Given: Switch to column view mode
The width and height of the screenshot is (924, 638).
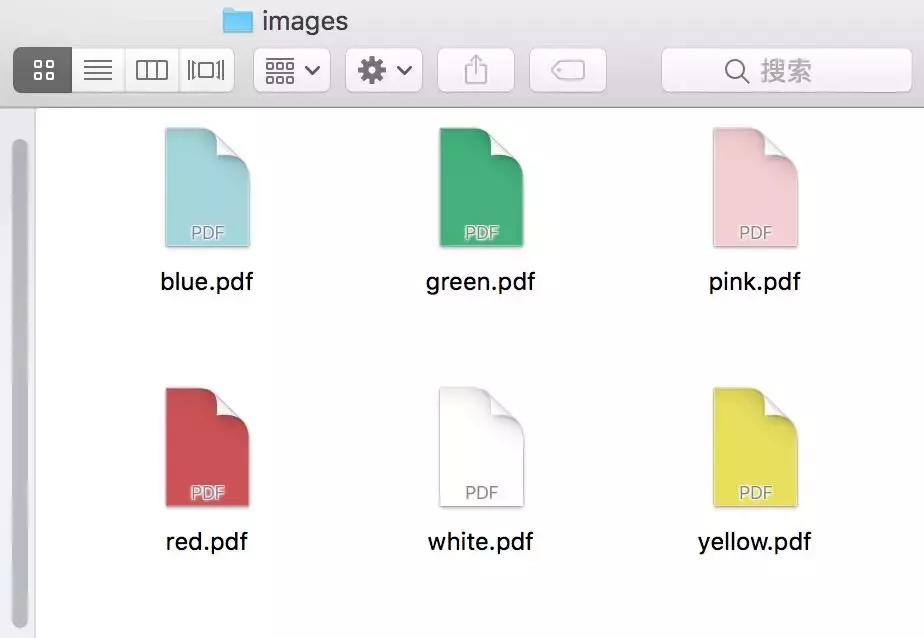Looking at the screenshot, I should [152, 70].
